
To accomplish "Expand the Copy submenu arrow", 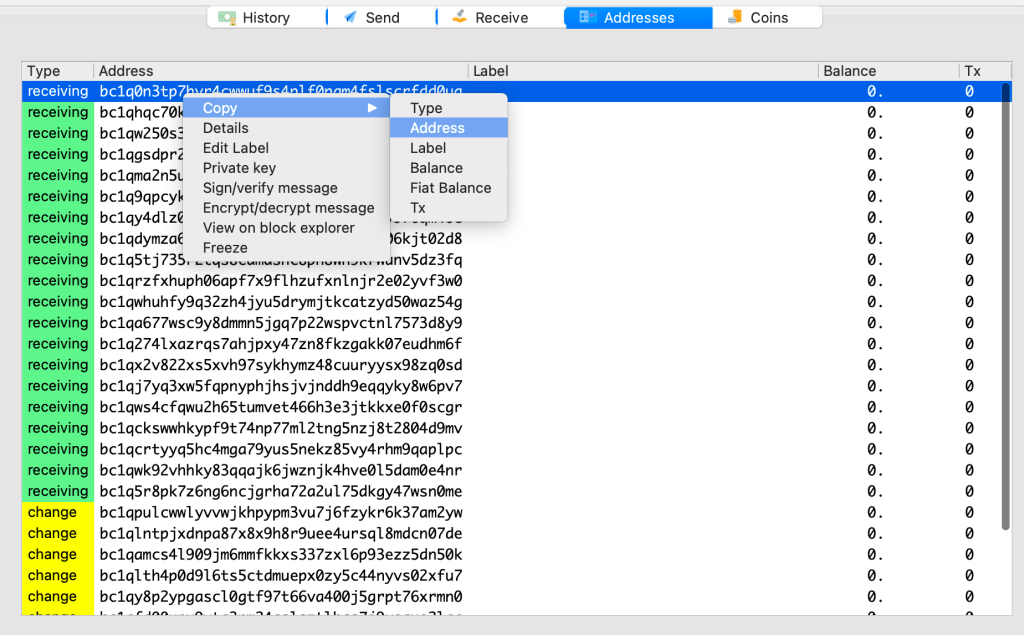I will coord(372,108).
